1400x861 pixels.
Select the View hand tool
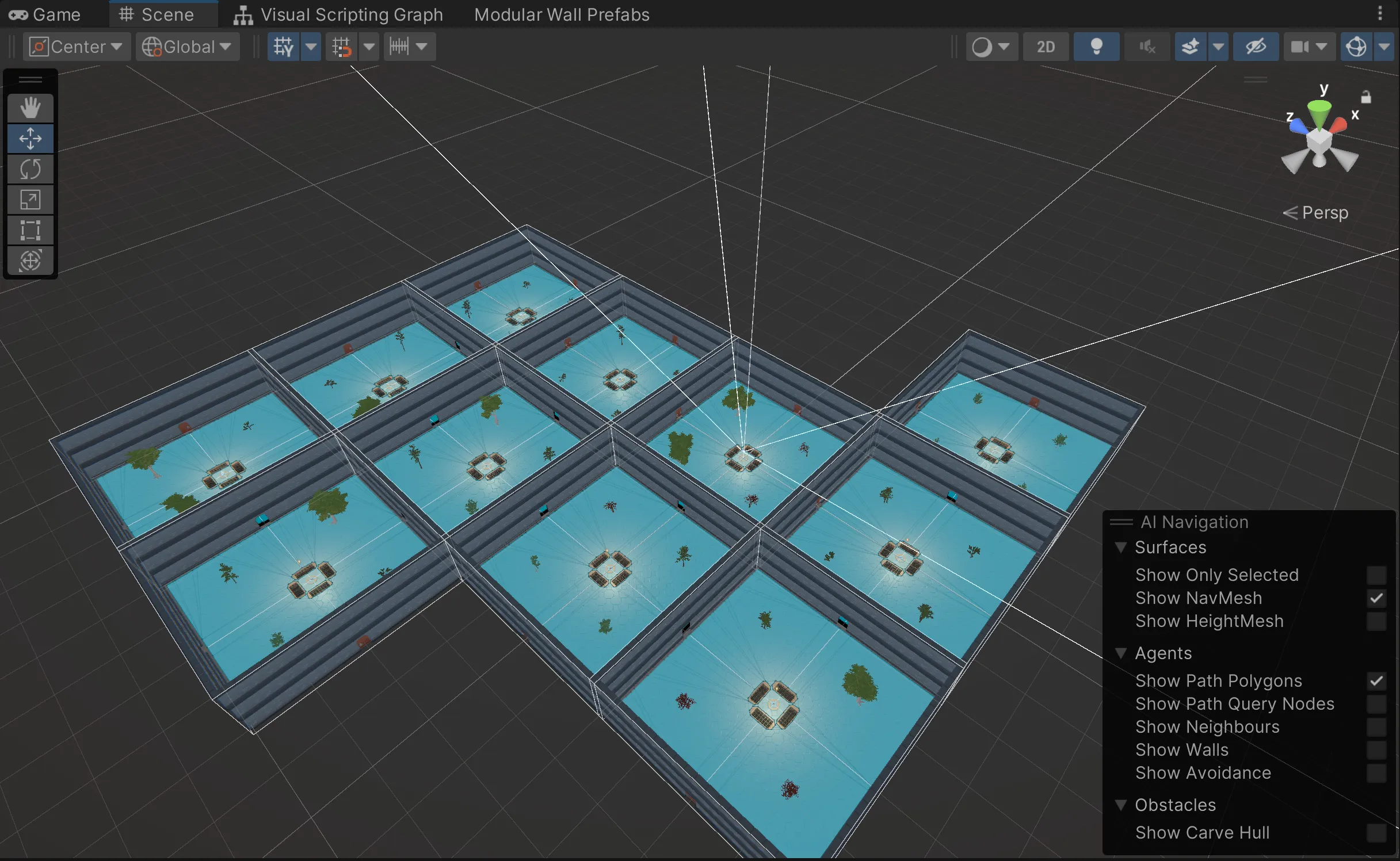pyautogui.click(x=30, y=108)
